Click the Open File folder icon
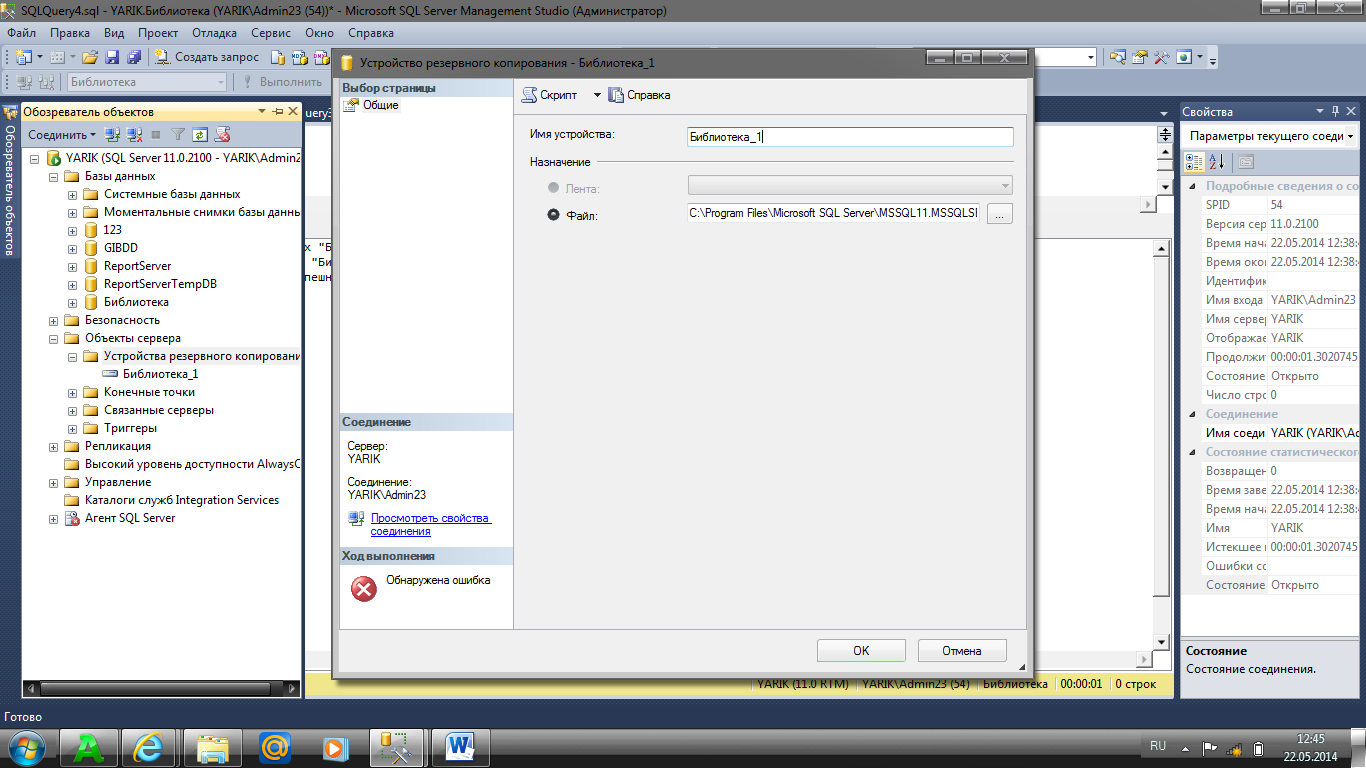The height and width of the screenshot is (768, 1366). click(x=89, y=57)
